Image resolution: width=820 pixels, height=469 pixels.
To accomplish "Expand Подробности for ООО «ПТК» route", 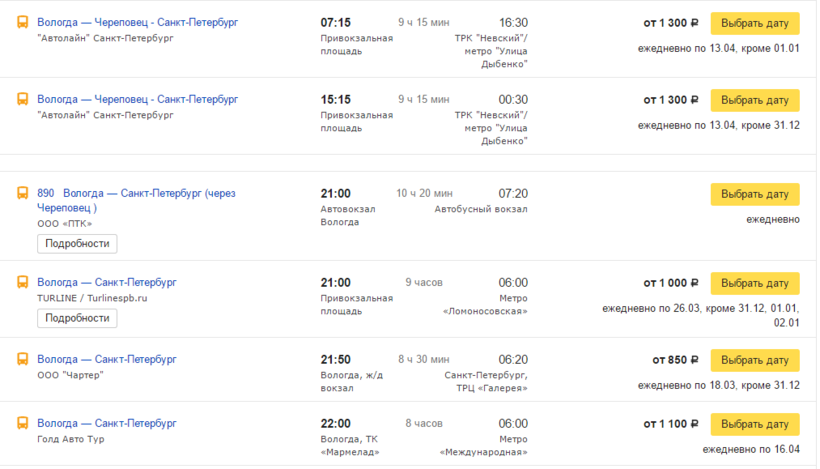I will 77,244.
